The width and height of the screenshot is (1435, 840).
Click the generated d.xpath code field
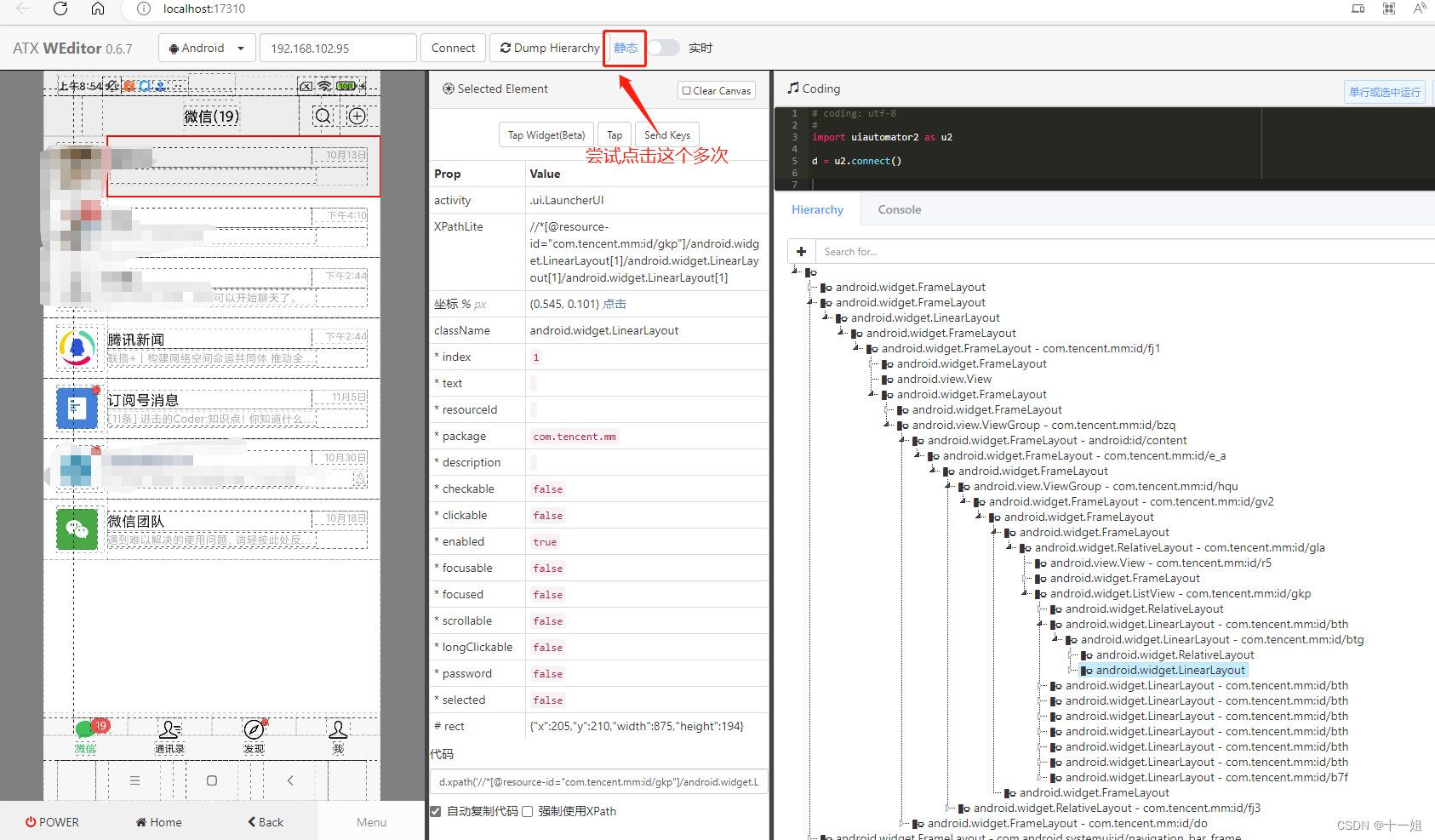pyautogui.click(x=598, y=781)
